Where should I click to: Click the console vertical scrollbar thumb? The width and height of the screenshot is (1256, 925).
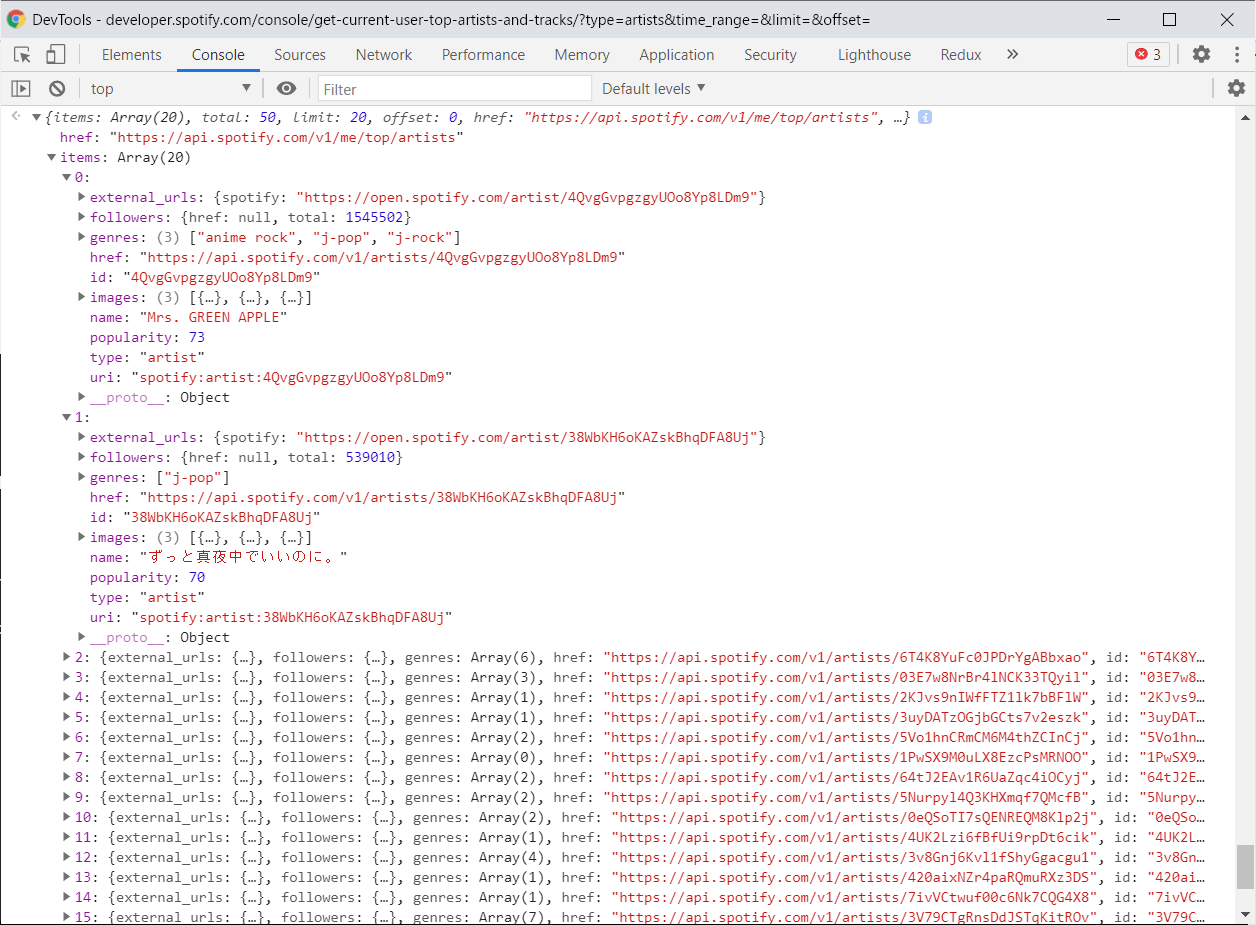click(x=1244, y=866)
